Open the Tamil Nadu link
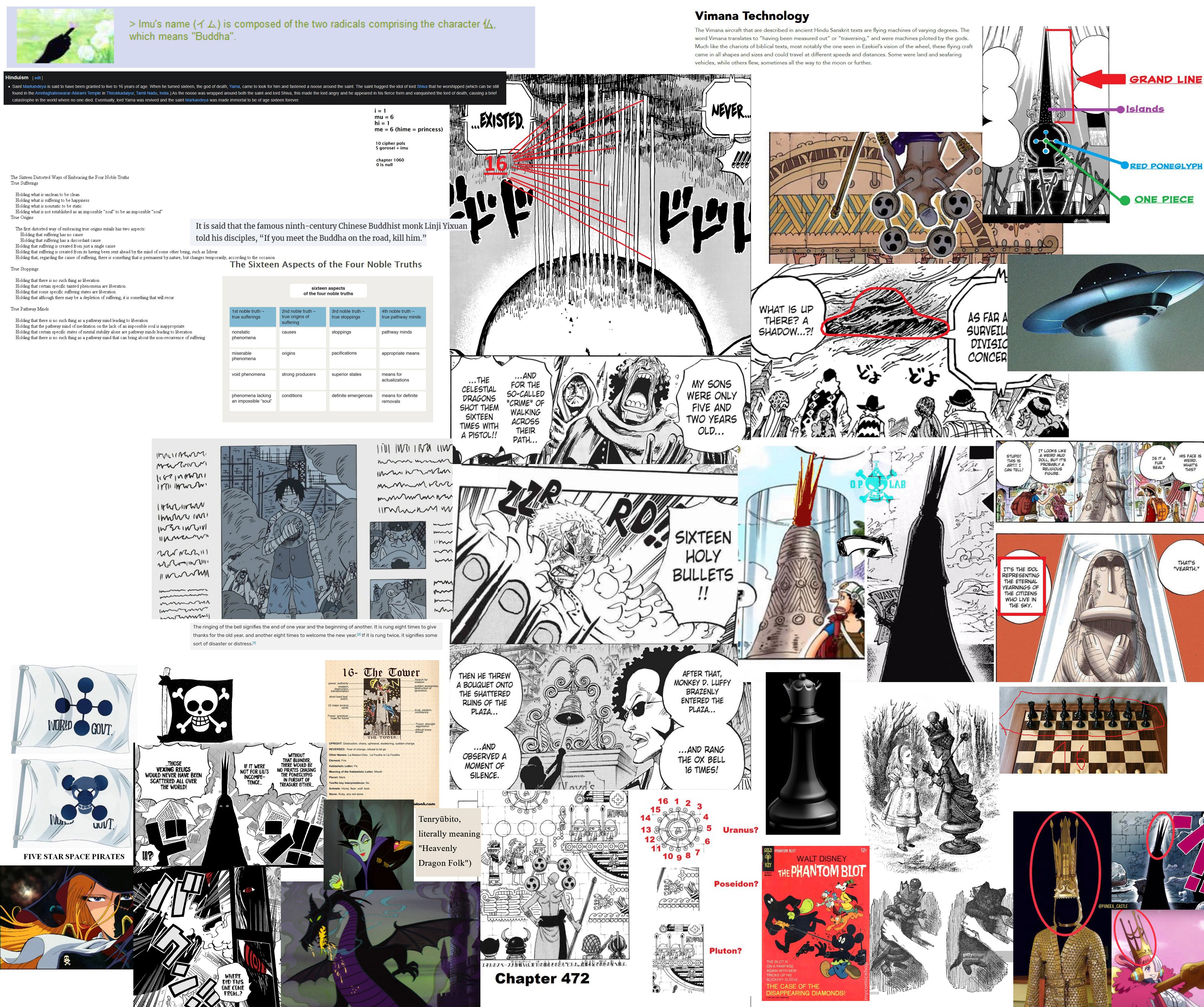Screen dimensions: 1204x1007 (x=147, y=93)
